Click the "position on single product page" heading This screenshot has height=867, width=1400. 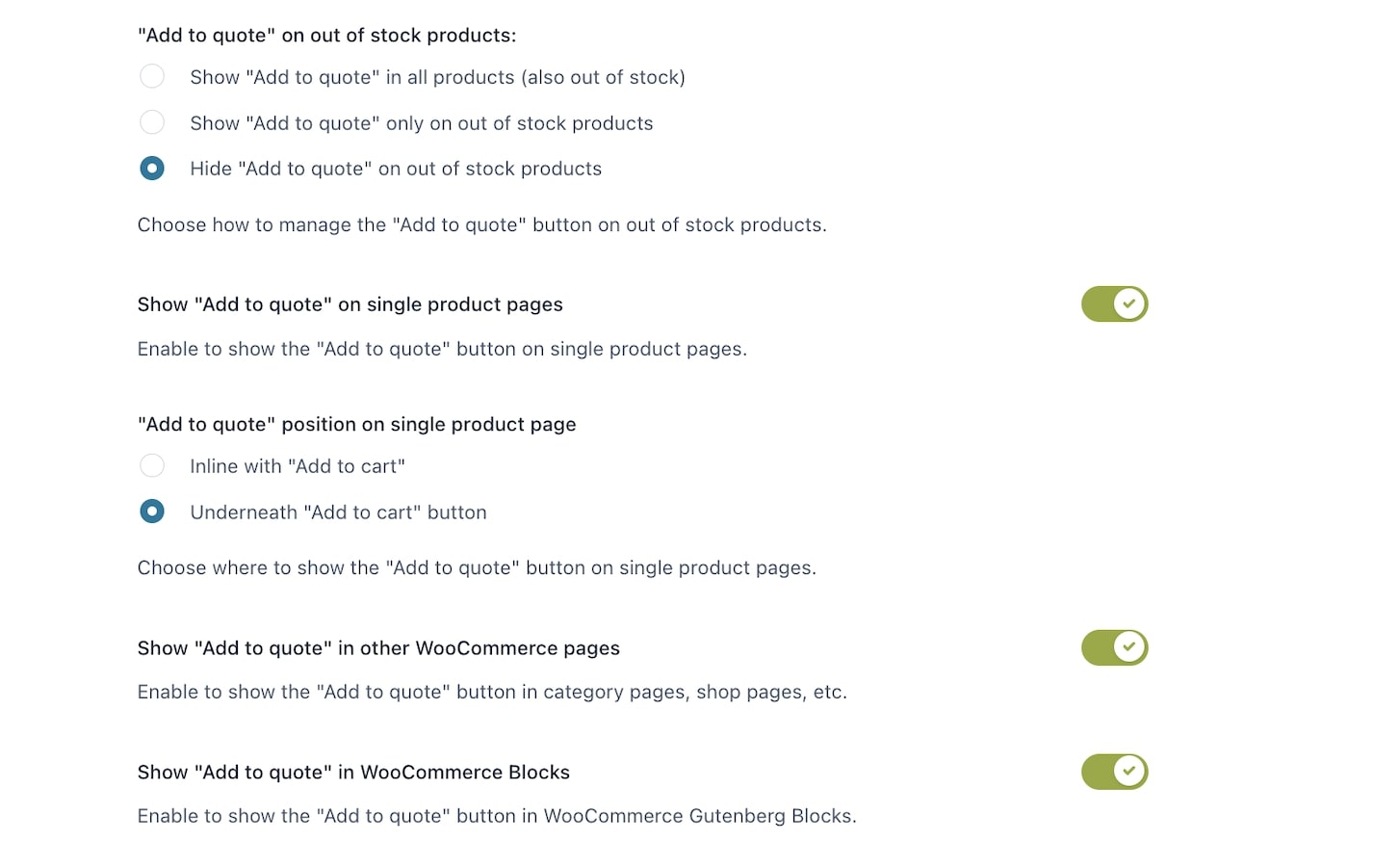pos(357,425)
